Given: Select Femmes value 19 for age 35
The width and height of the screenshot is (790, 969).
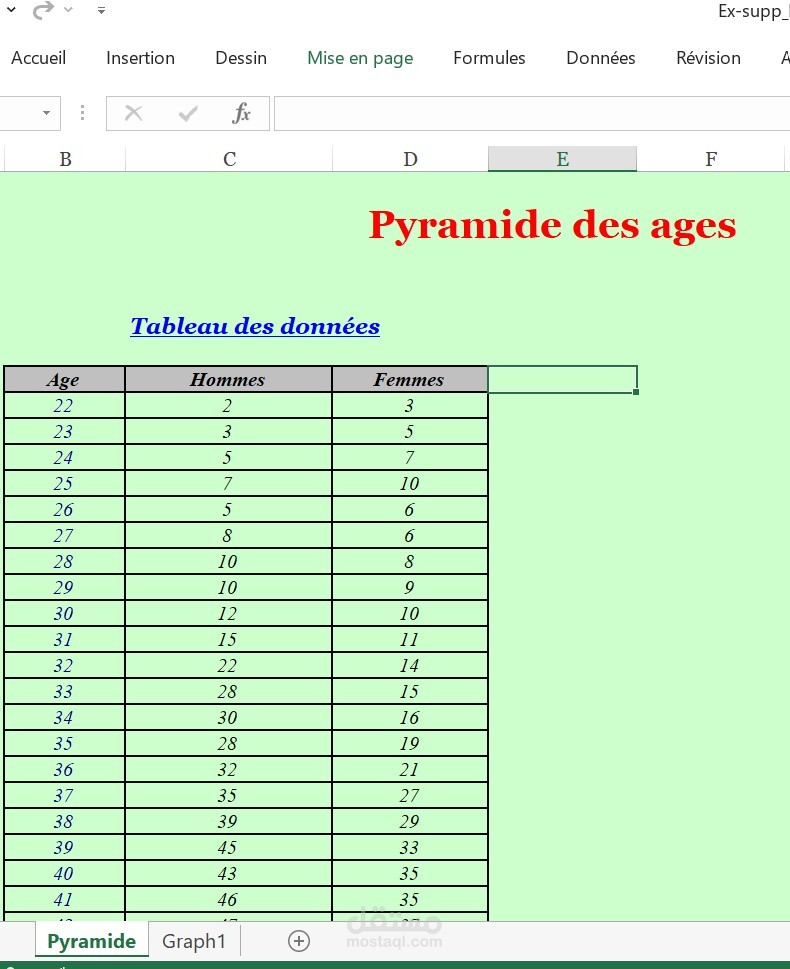Looking at the screenshot, I should point(410,743).
